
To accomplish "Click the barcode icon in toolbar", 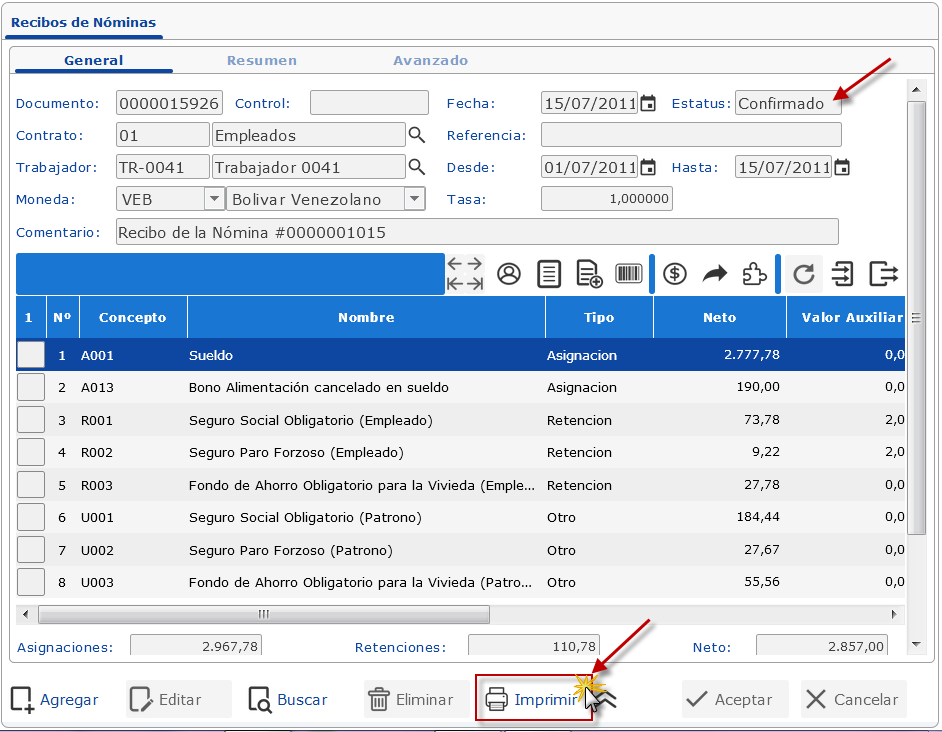I will 629,274.
